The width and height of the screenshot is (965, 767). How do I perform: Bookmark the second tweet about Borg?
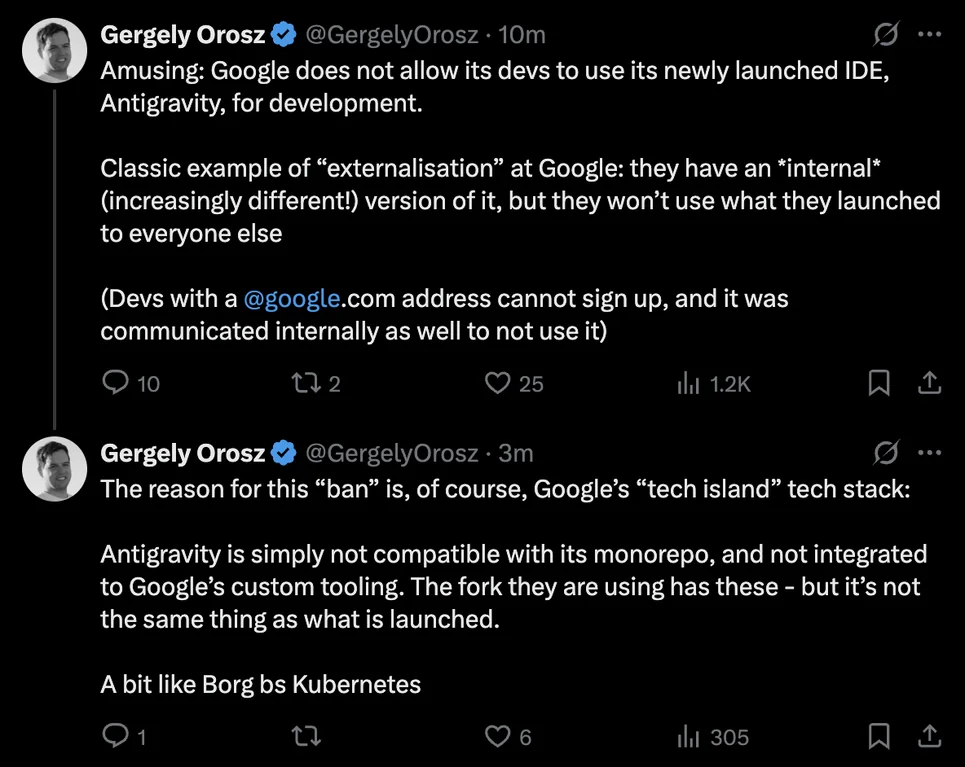point(879,737)
